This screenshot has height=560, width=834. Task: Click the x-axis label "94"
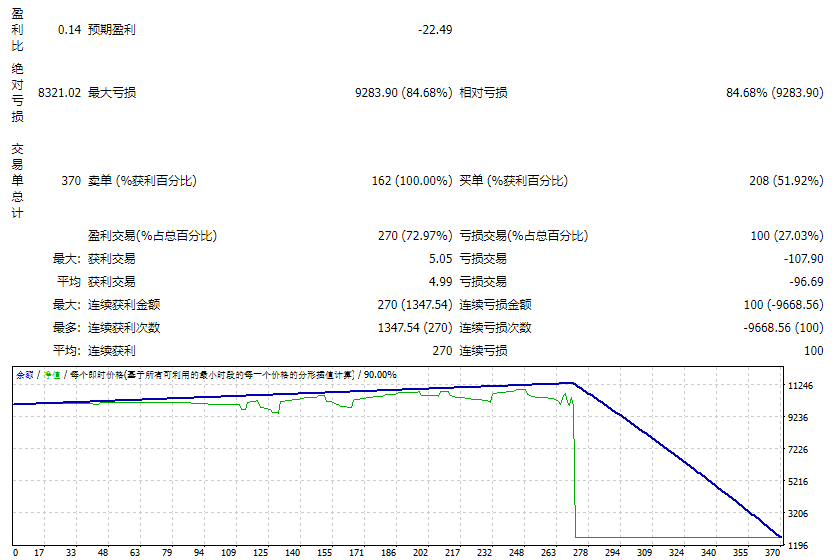pos(199,553)
